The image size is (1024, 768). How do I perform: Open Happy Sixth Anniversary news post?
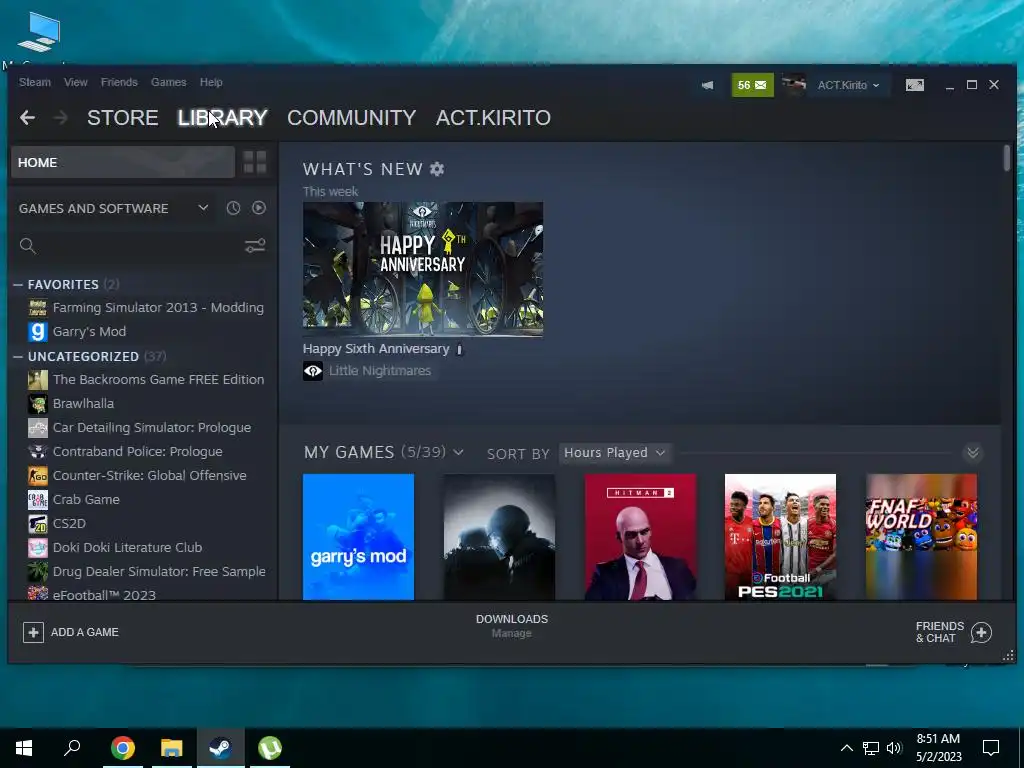(376, 349)
